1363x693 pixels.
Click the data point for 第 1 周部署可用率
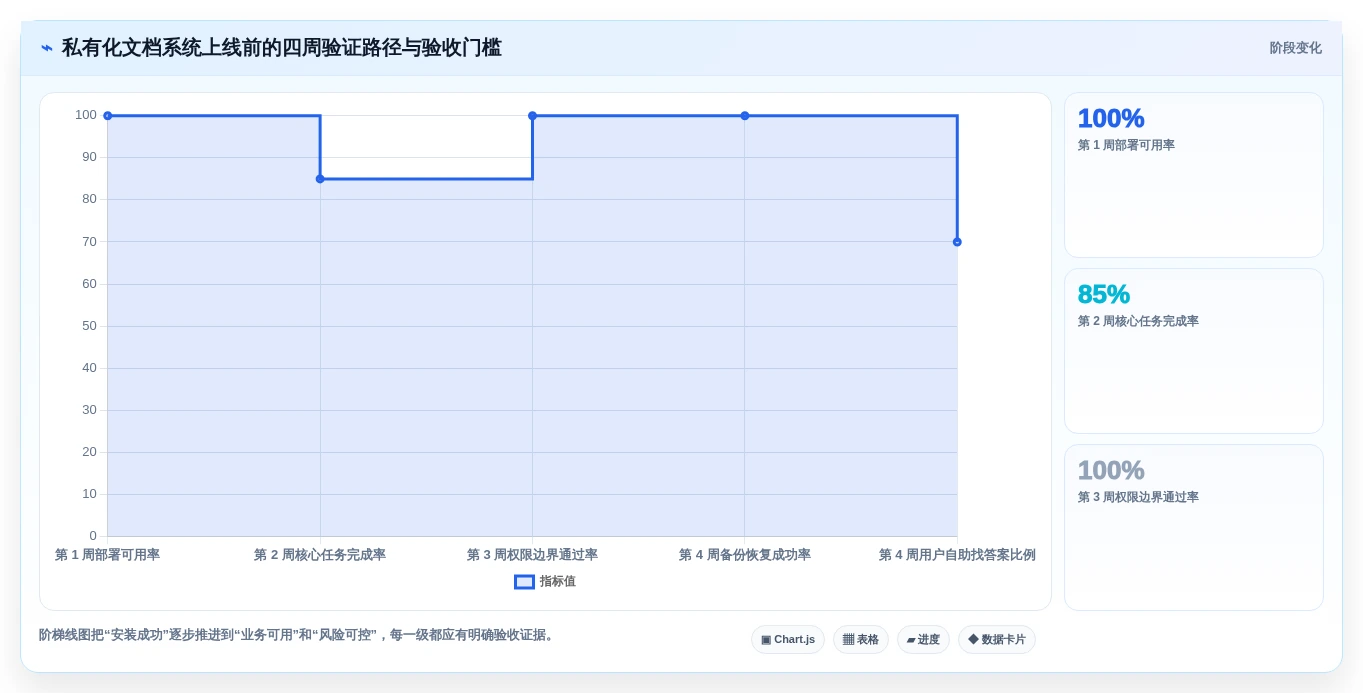coord(108,116)
